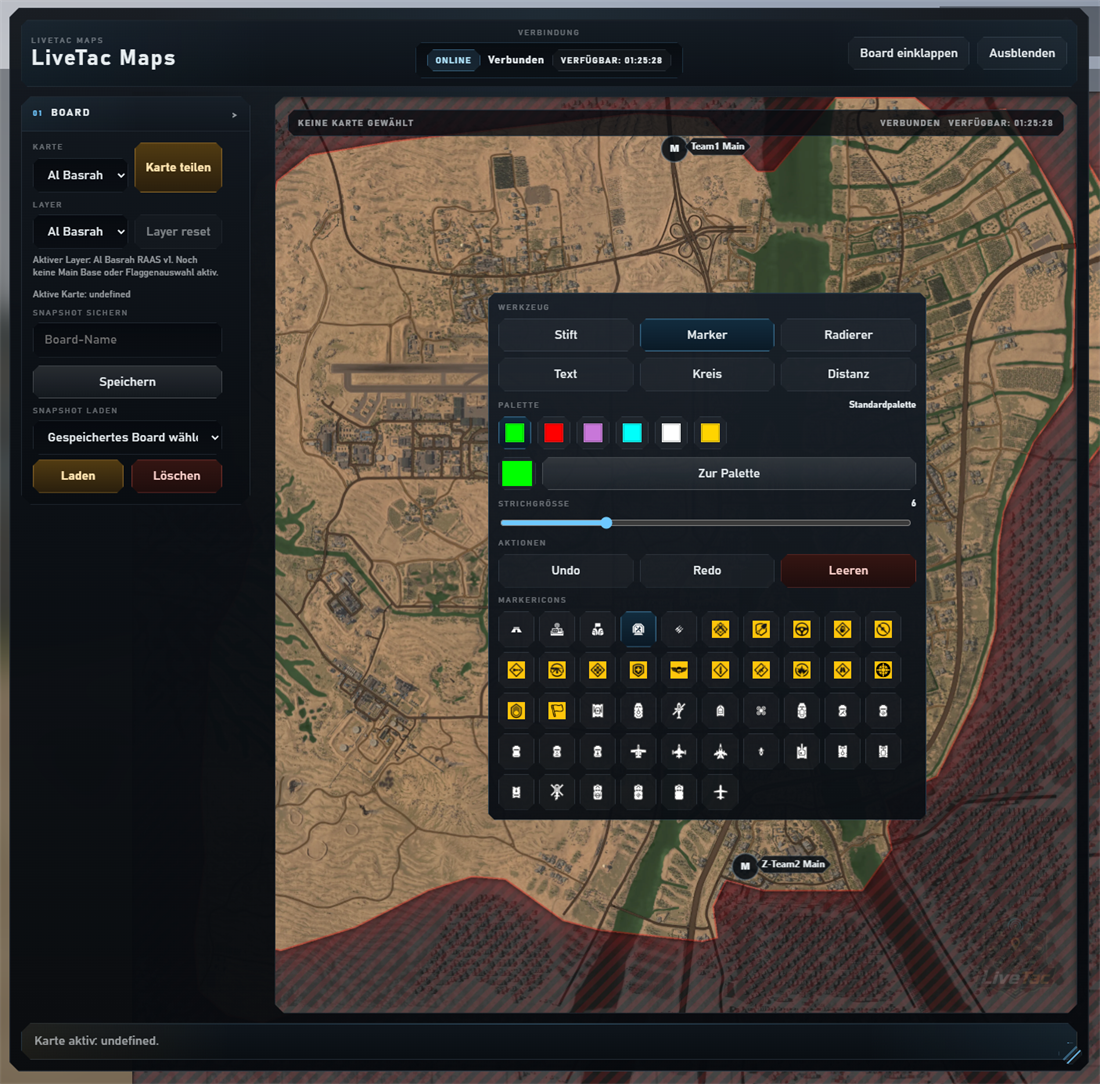This screenshot has height=1084, width=1100.
Task: Pick the white palette swatch
Action: 671,433
